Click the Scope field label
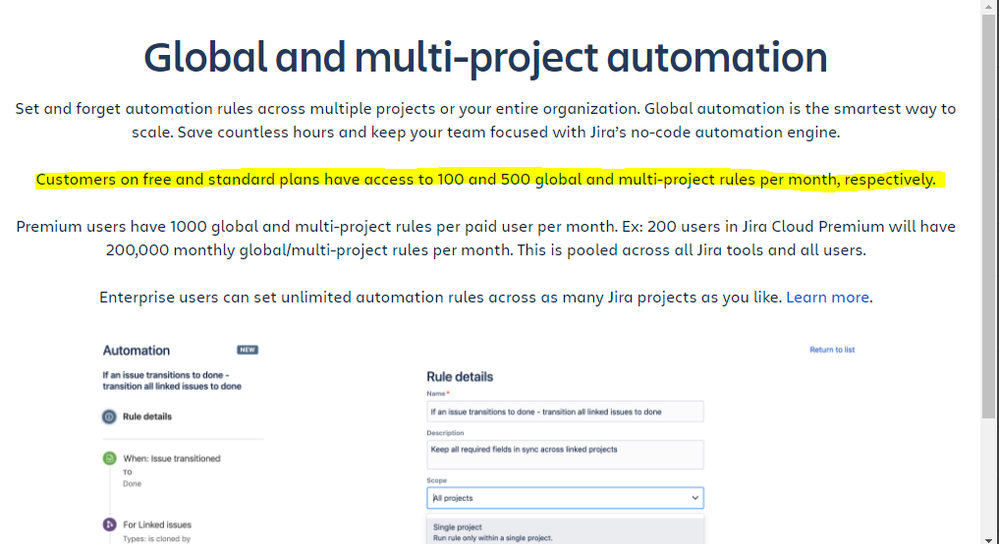 436,480
